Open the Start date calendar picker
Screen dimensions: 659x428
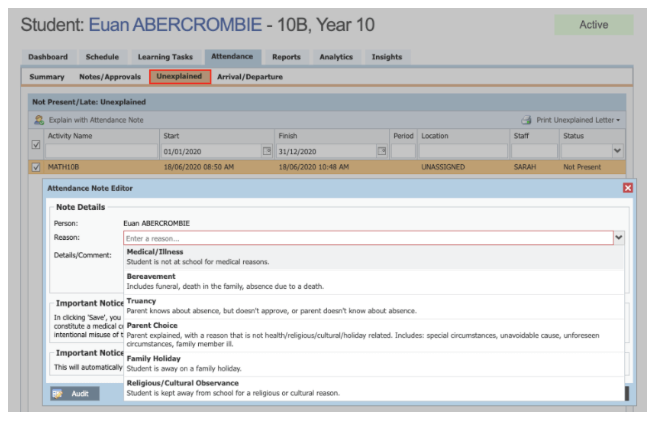[x=267, y=151]
